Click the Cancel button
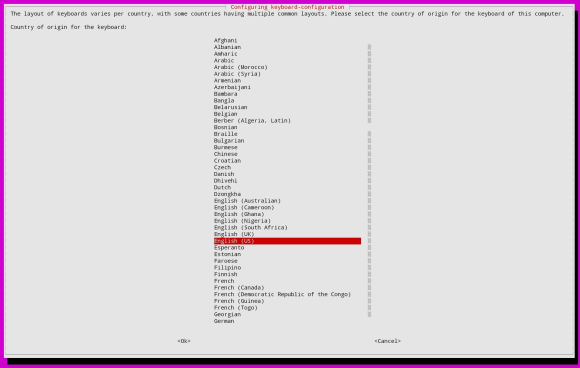Viewport: 580px width, 368px height. pyautogui.click(x=387, y=341)
